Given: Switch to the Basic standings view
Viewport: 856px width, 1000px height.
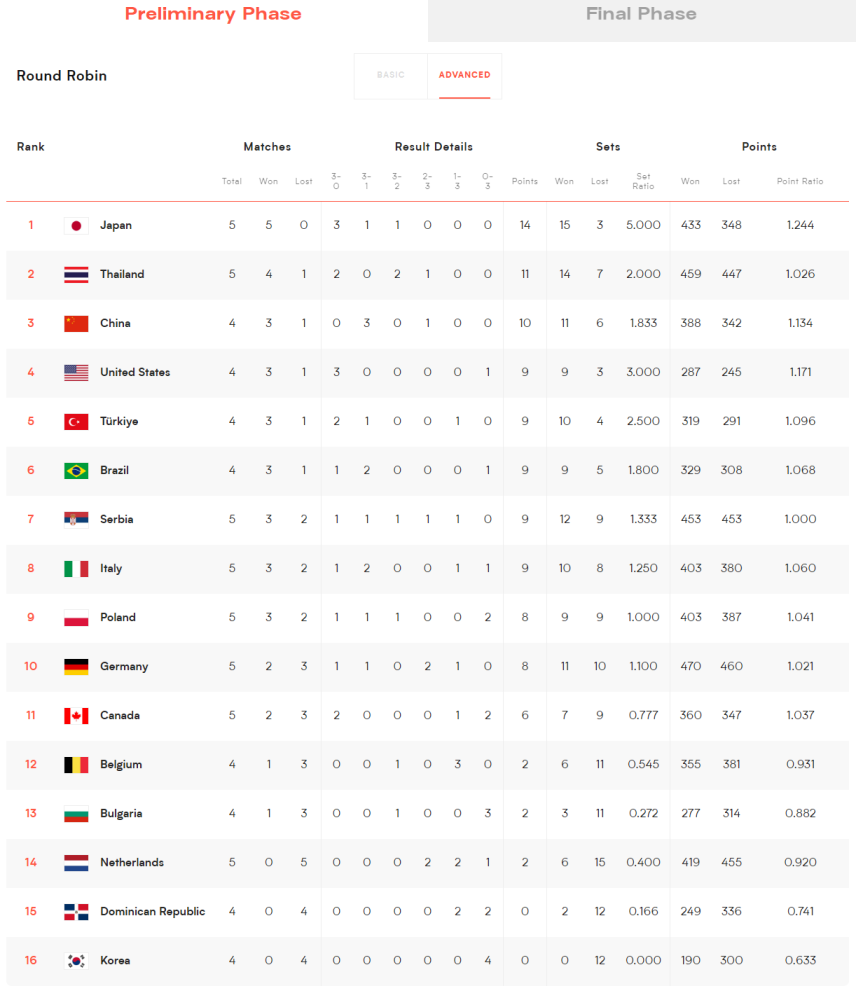Looking at the screenshot, I should 391,75.
